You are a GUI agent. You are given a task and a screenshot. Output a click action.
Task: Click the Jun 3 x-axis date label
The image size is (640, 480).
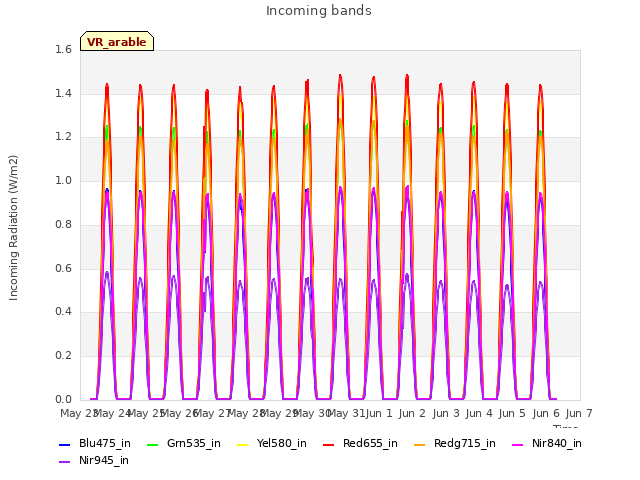[446, 413]
